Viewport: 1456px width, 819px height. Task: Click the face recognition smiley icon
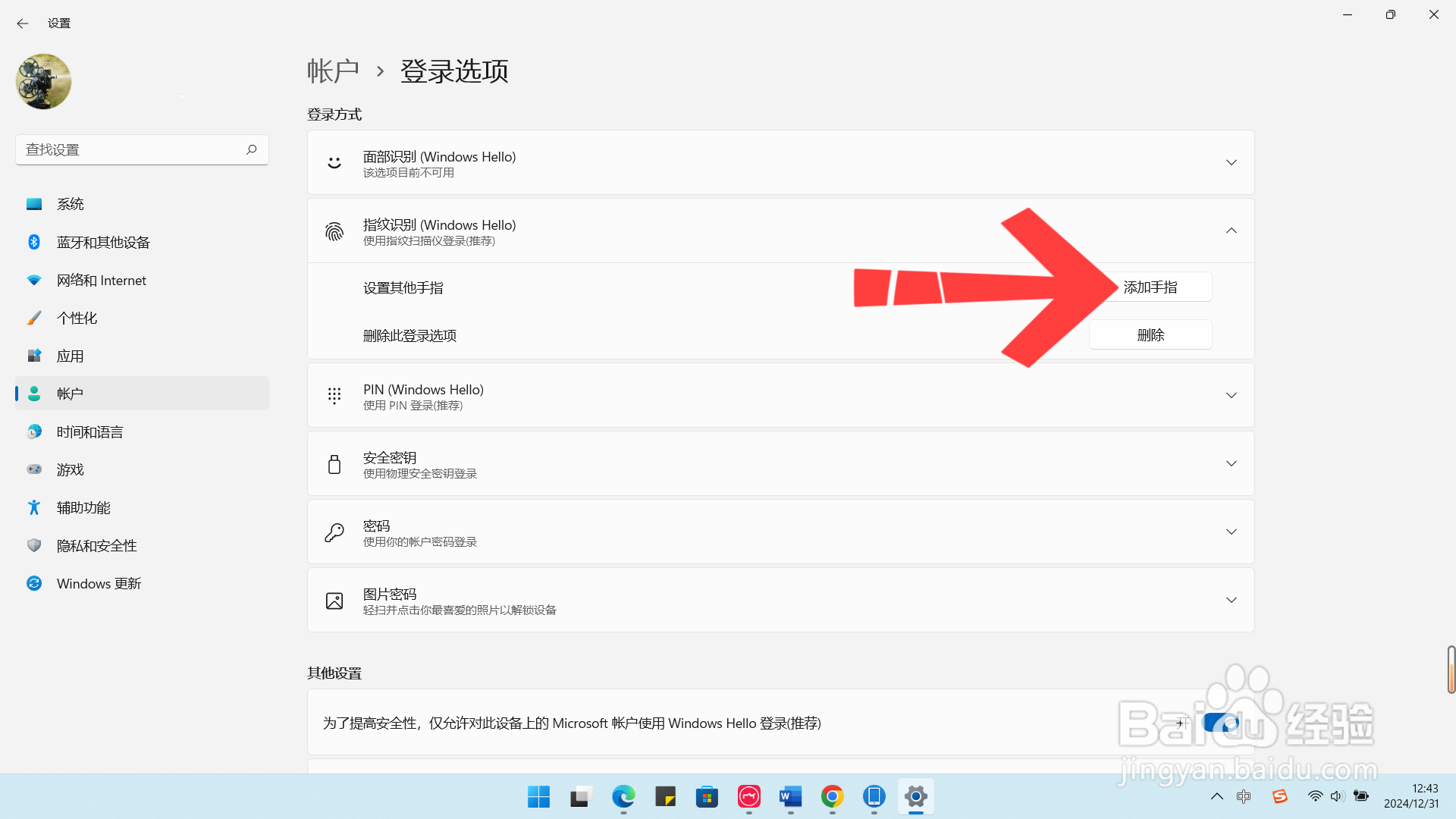(334, 162)
